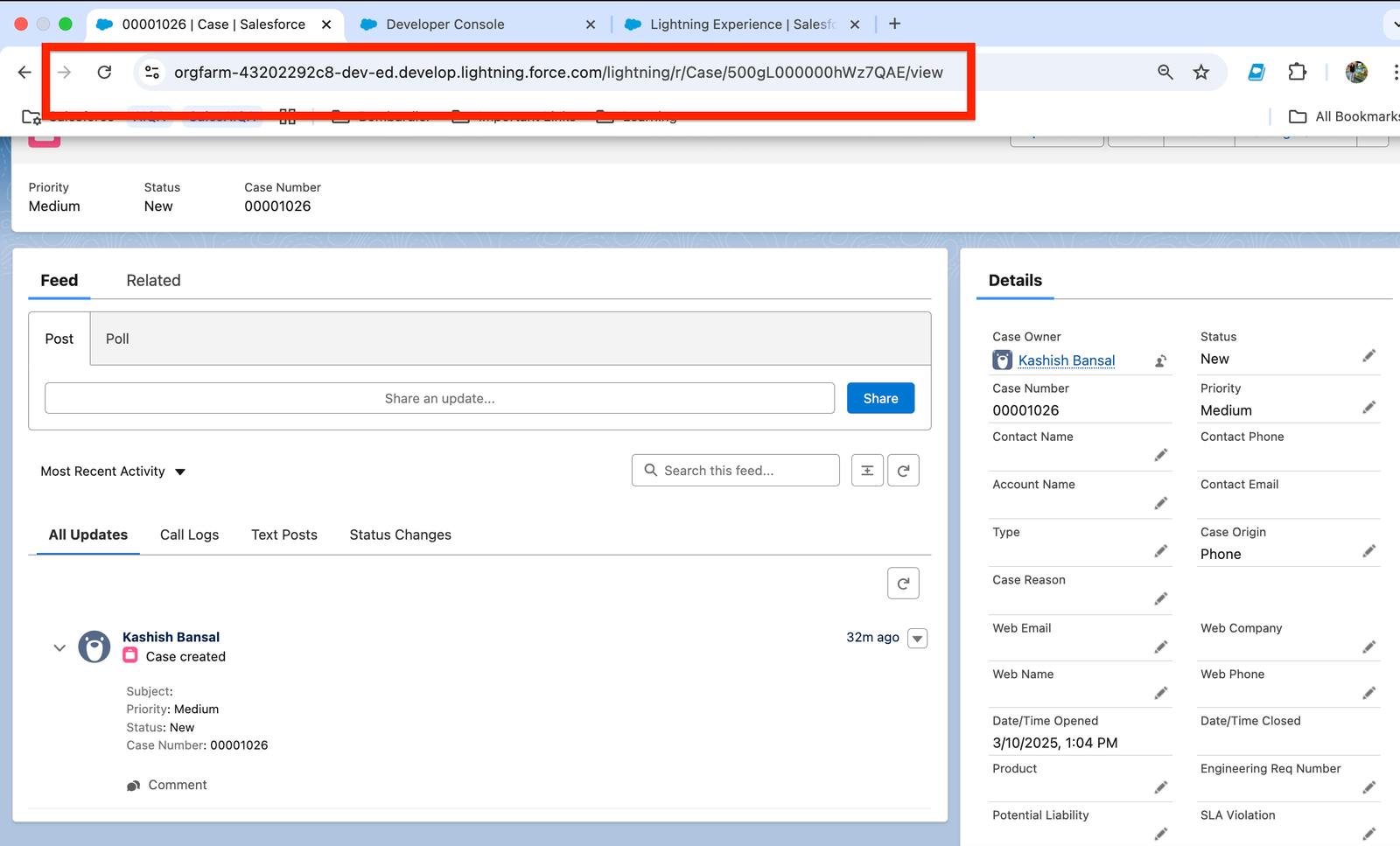Click the expand all posts feed icon
1400x846 pixels.
[x=867, y=471]
